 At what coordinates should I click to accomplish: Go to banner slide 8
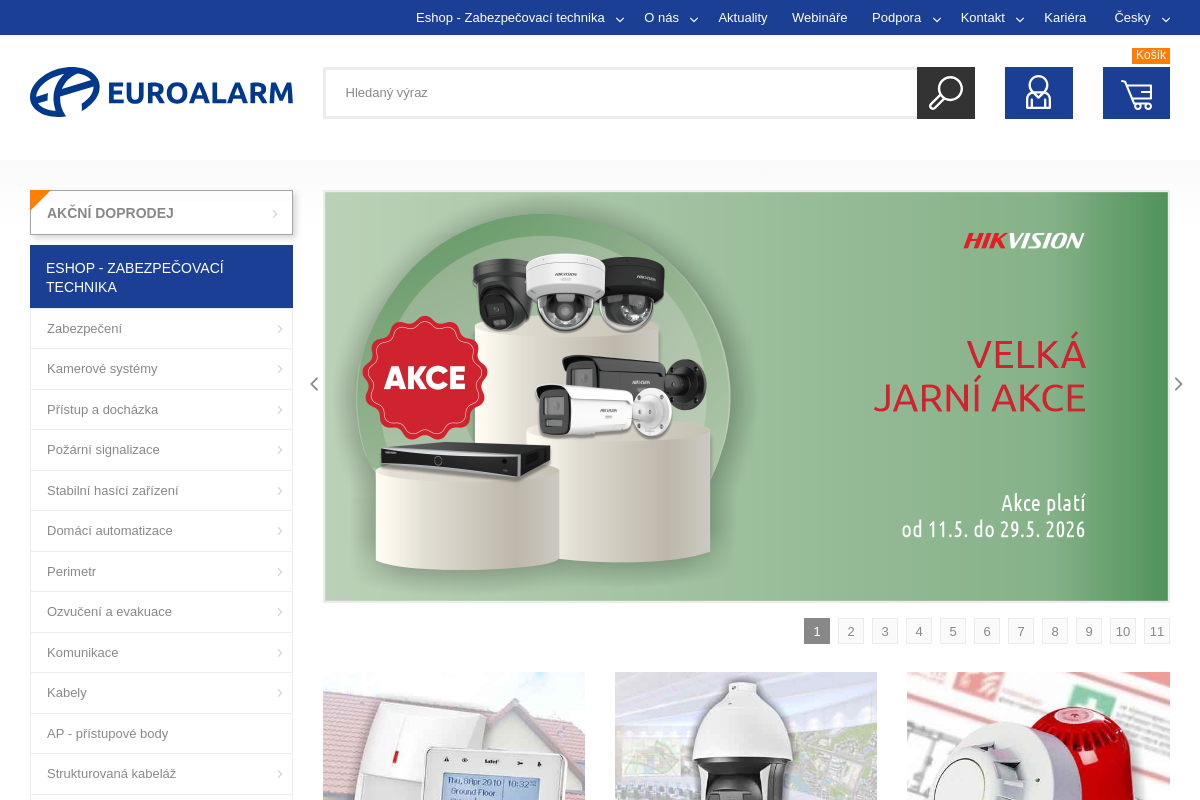point(1055,631)
